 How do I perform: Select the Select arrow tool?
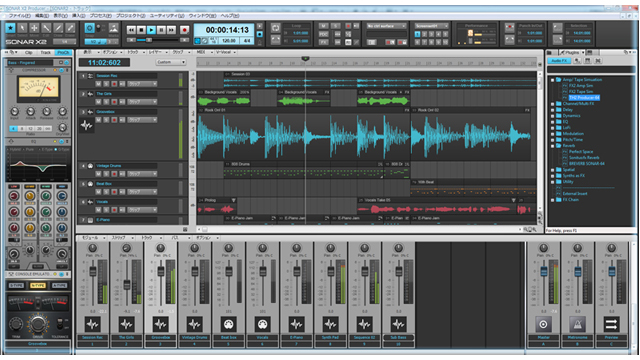[22, 28]
